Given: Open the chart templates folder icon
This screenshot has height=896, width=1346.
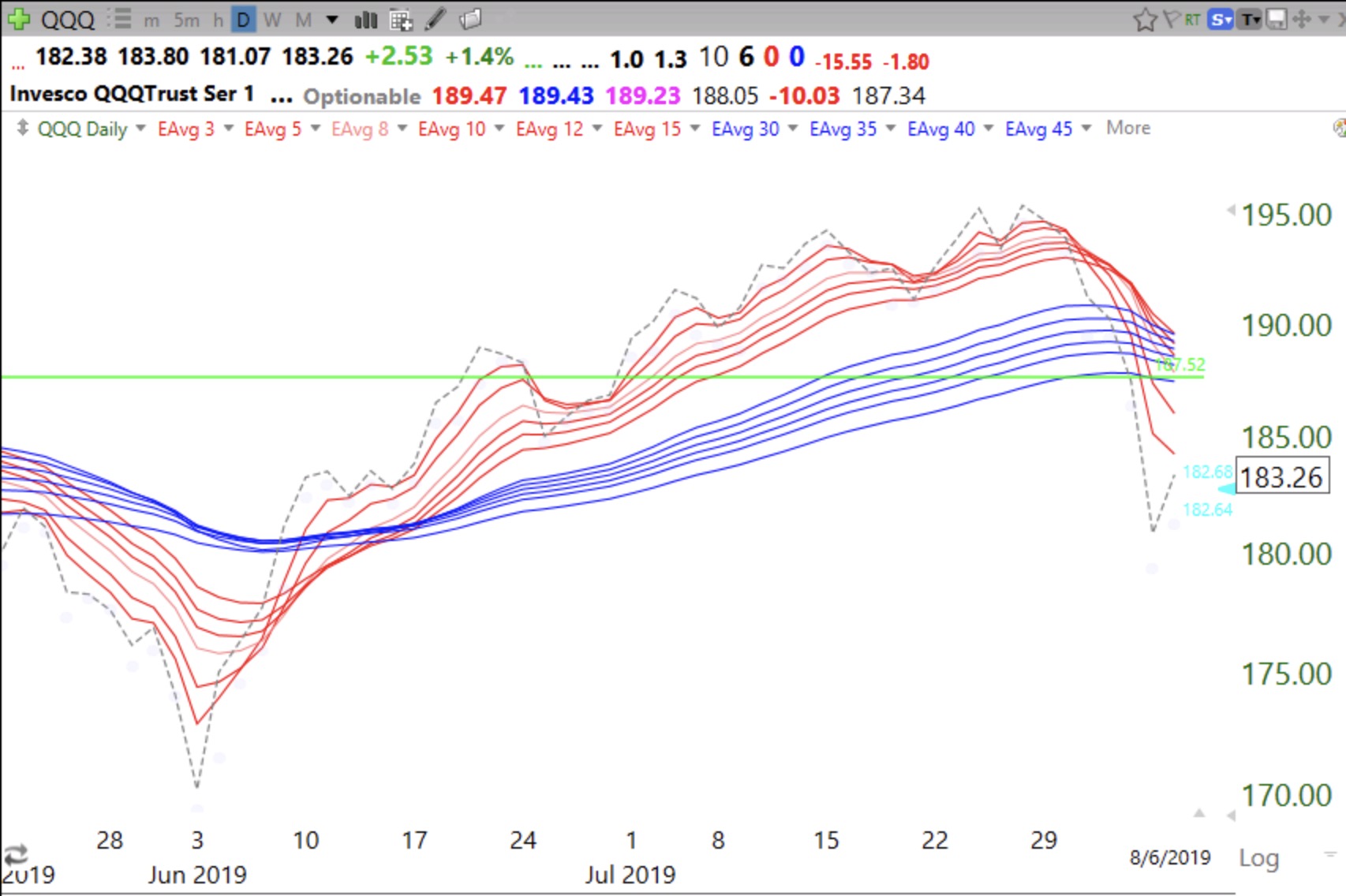Looking at the screenshot, I should pyautogui.click(x=470, y=19).
